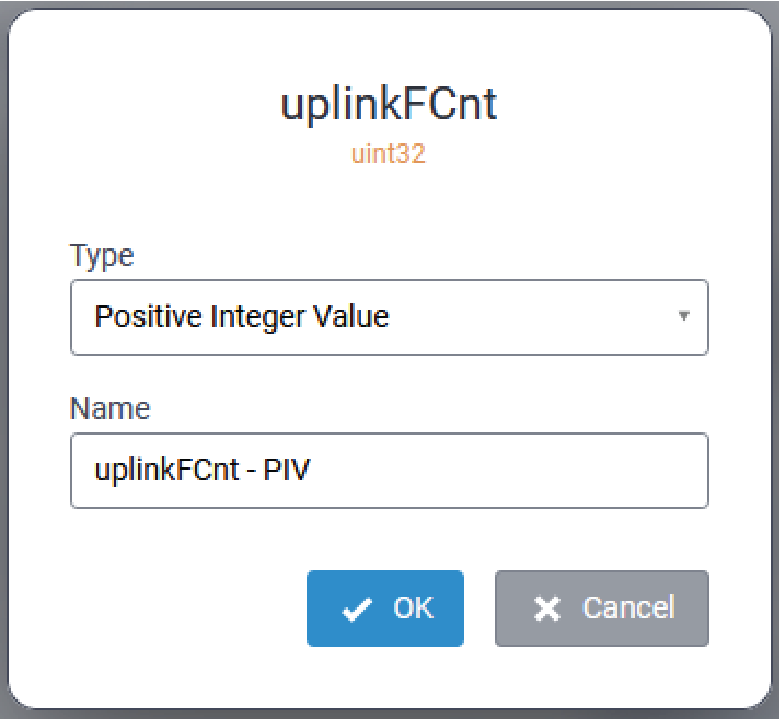Select the "Positive Integer Value" text in combo box

(x=241, y=318)
